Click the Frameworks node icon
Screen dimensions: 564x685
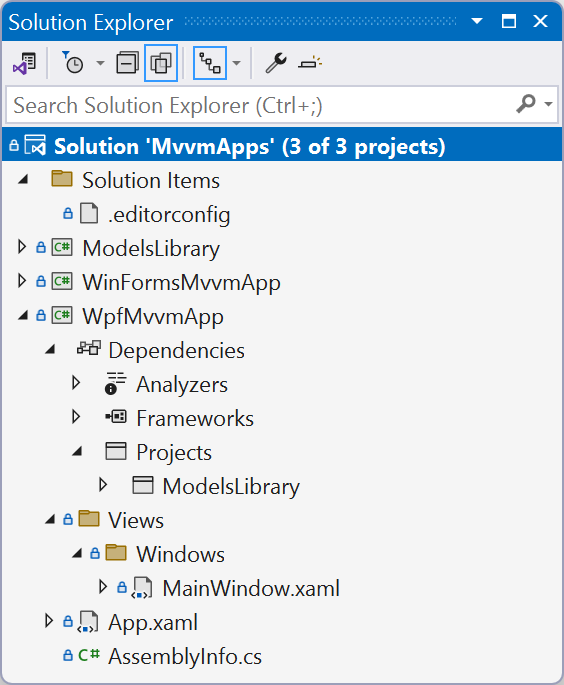(x=116, y=417)
